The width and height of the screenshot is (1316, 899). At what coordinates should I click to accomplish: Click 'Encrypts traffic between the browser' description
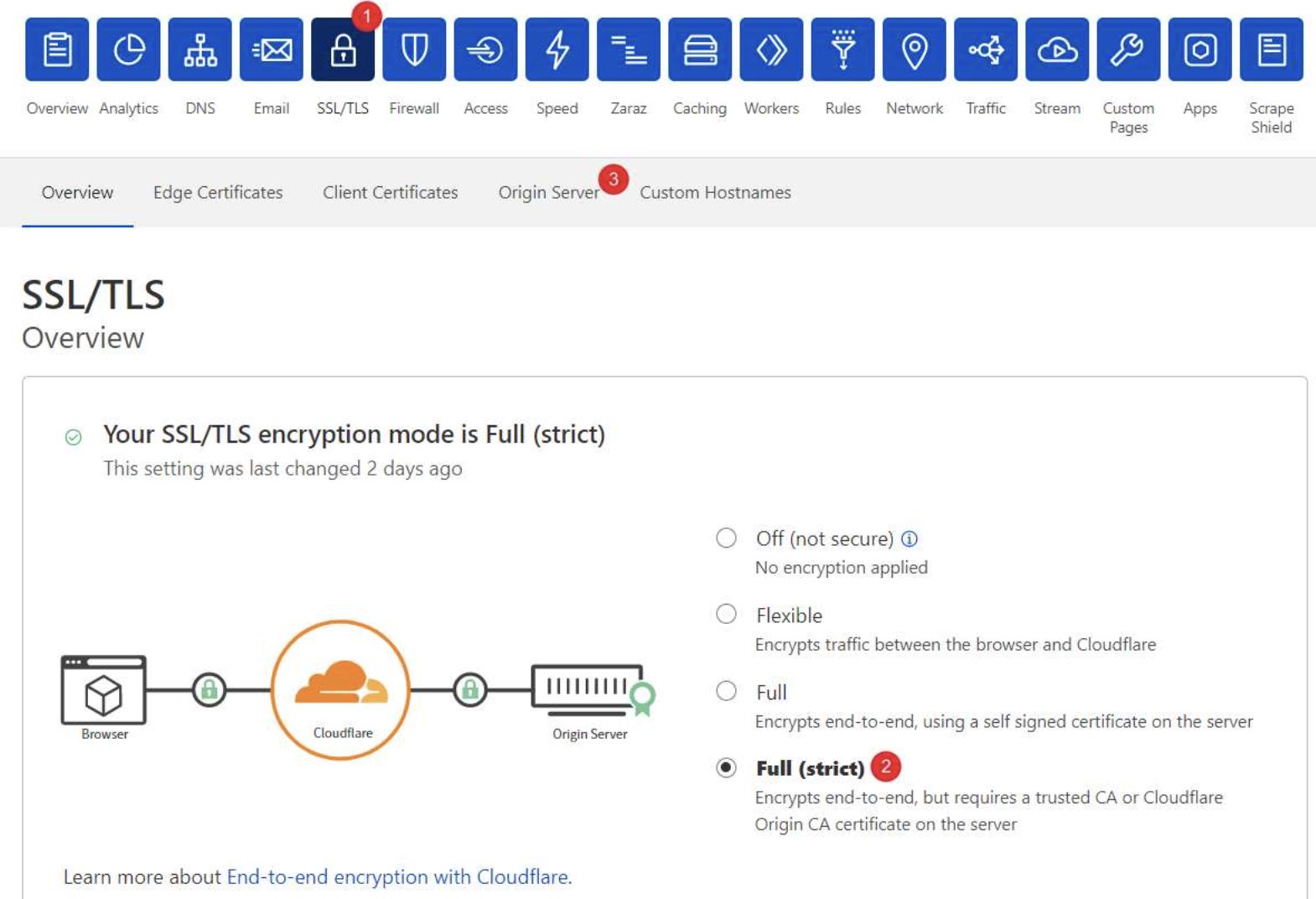coord(956,645)
